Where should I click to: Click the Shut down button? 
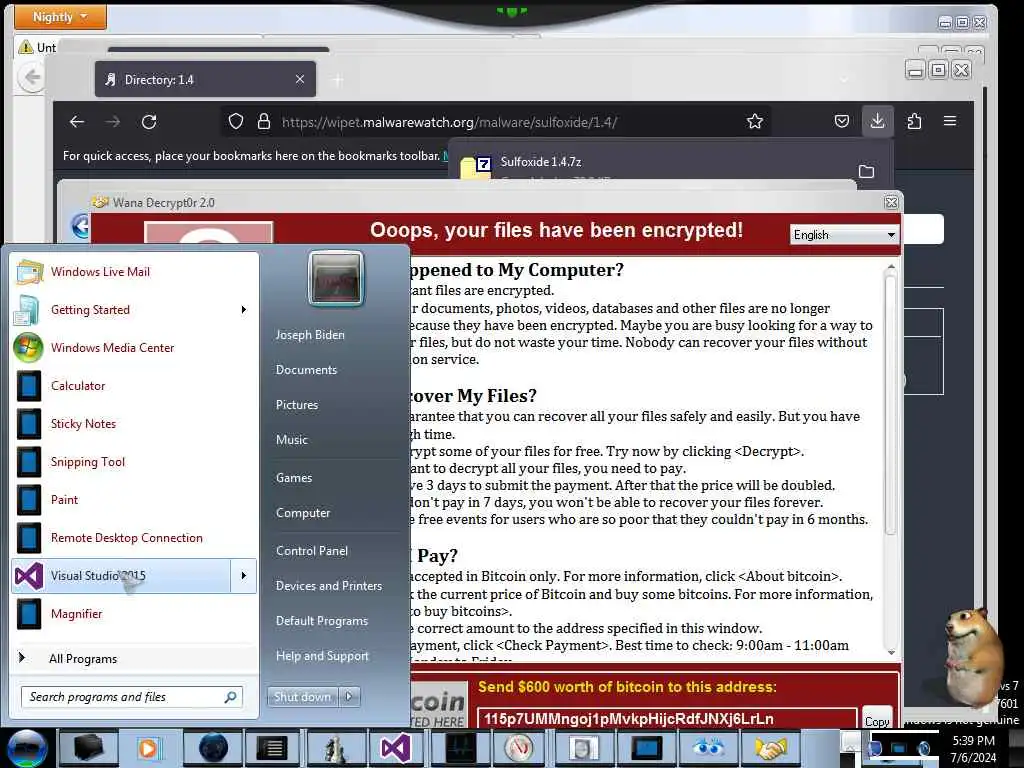(302, 697)
